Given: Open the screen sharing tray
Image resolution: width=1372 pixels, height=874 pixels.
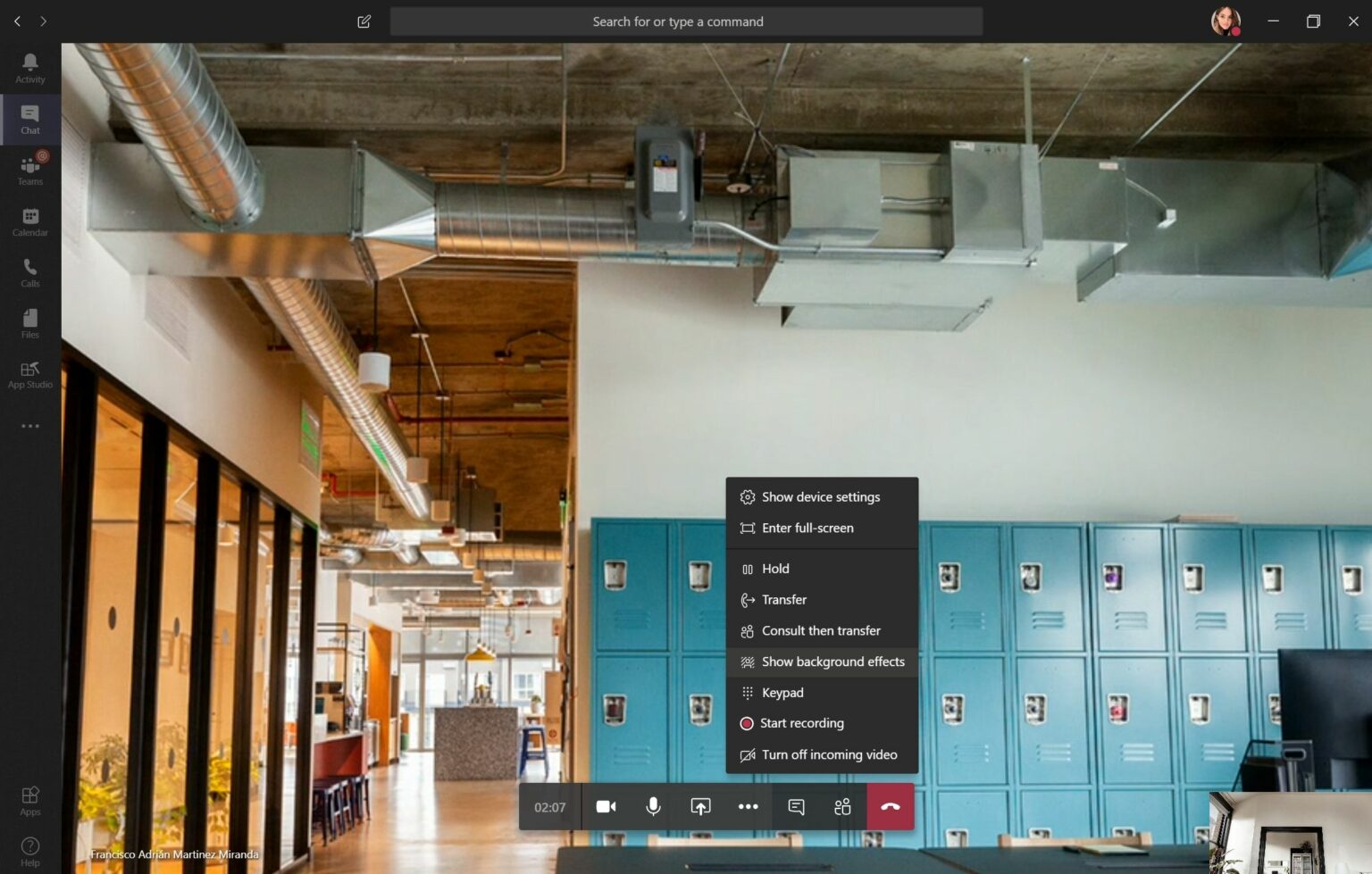Looking at the screenshot, I should [700, 806].
